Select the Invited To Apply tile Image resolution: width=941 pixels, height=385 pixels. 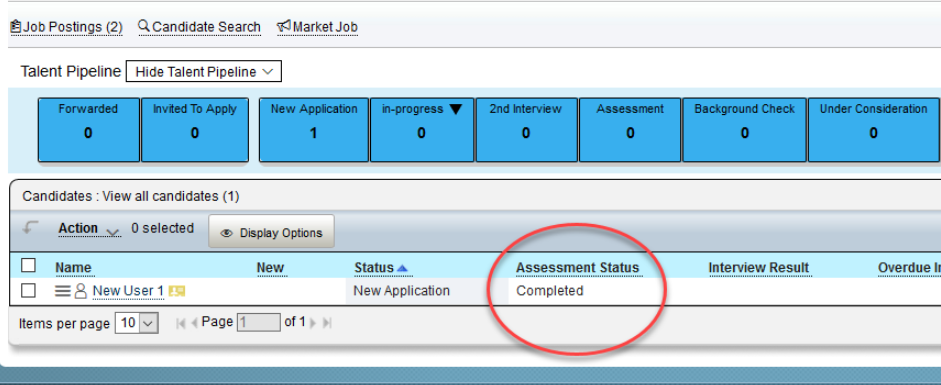(x=195, y=130)
